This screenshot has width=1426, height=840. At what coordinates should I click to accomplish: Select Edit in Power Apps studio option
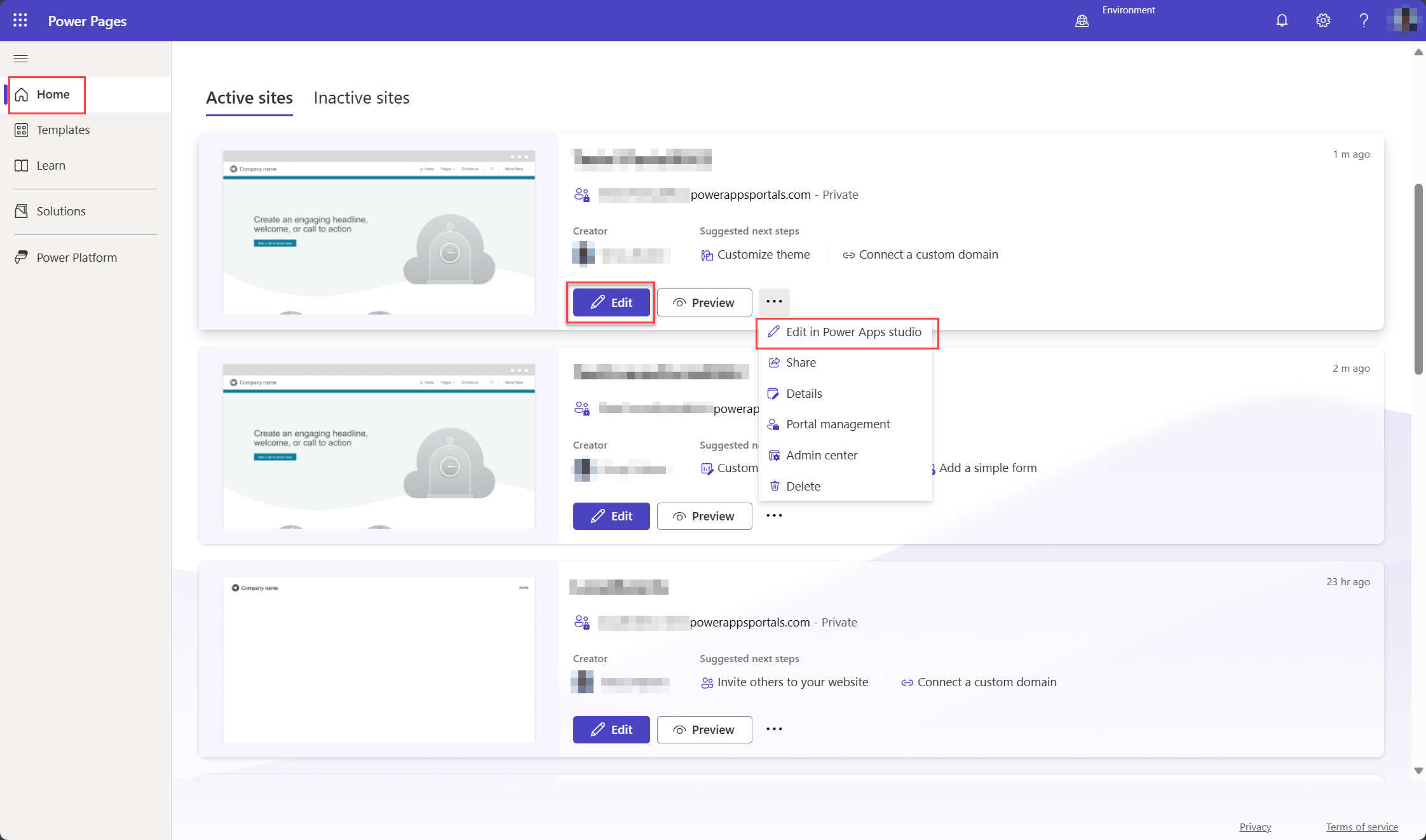coord(848,331)
